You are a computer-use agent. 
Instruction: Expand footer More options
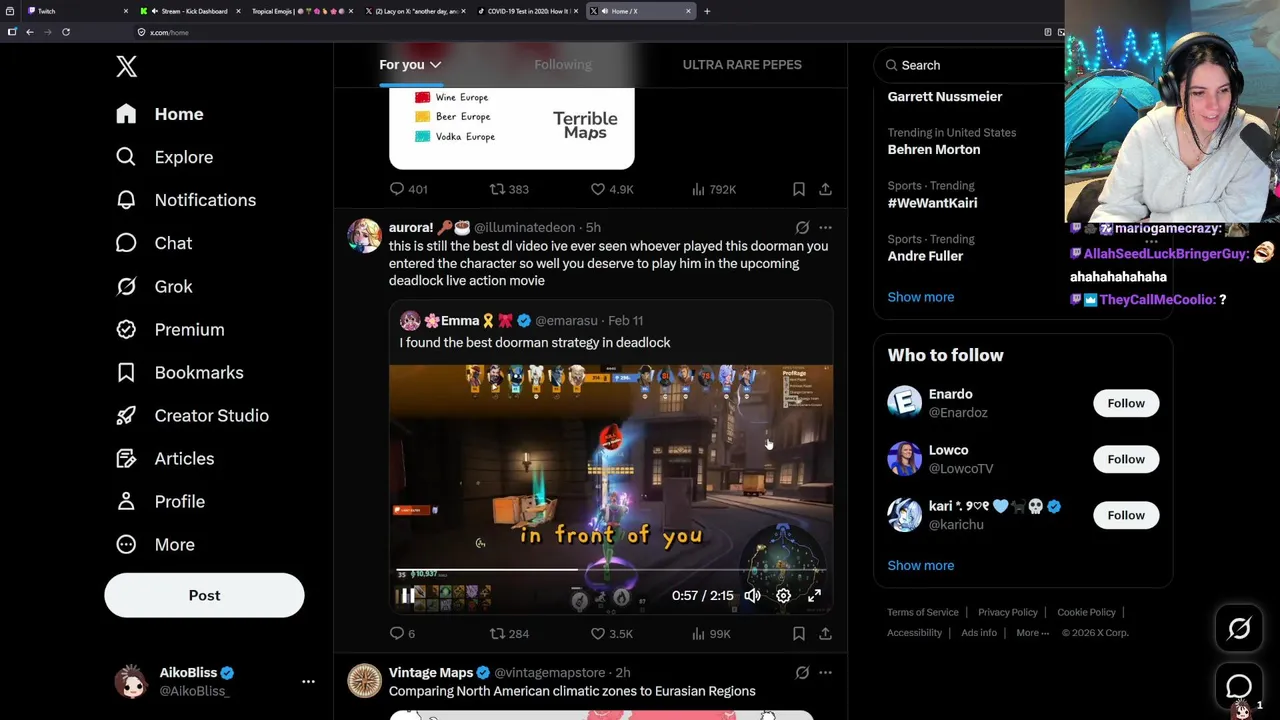pyautogui.click(x=1033, y=633)
